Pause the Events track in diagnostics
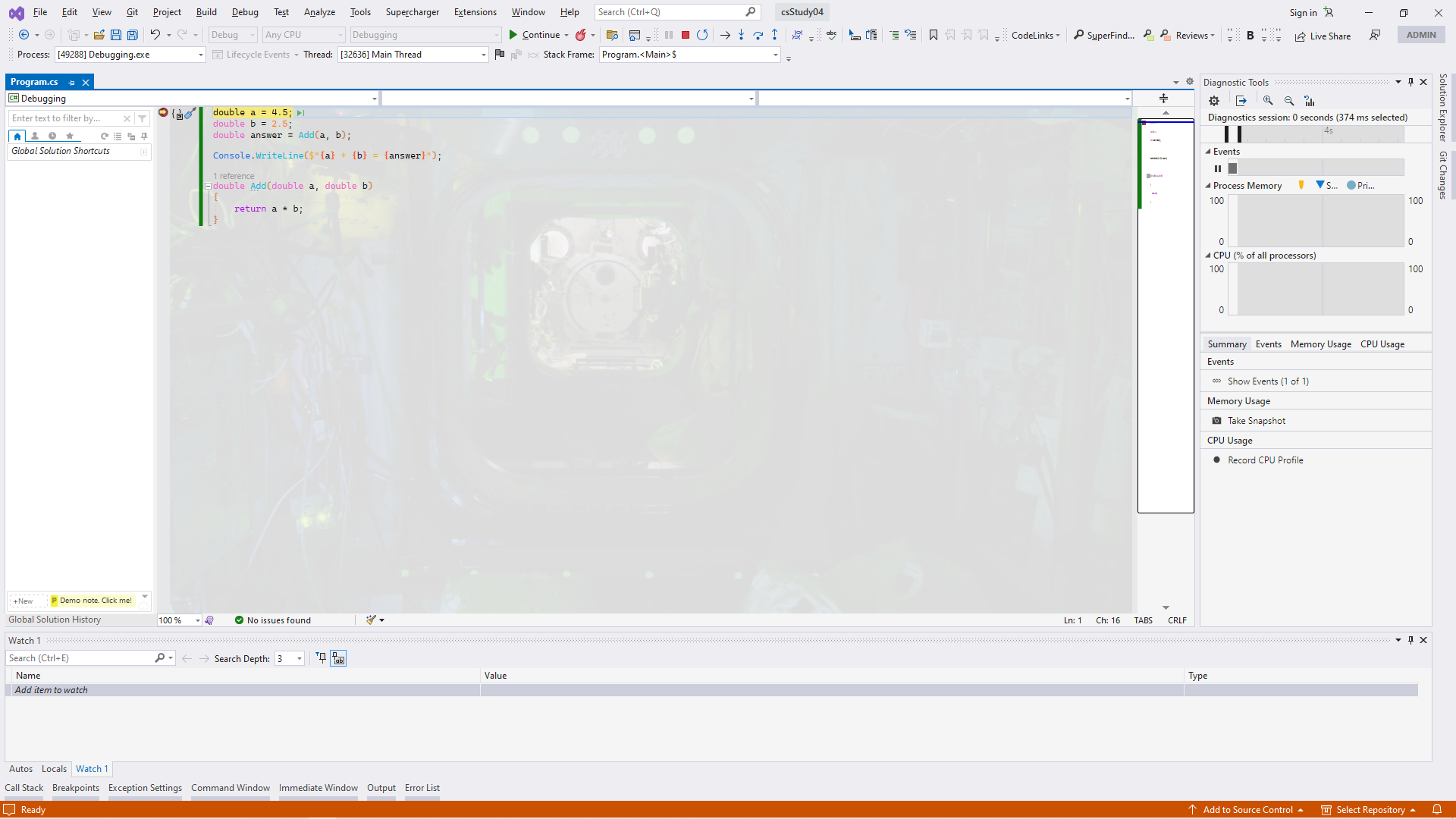Screen dimensions: 1456x819 pyautogui.click(x=1218, y=168)
